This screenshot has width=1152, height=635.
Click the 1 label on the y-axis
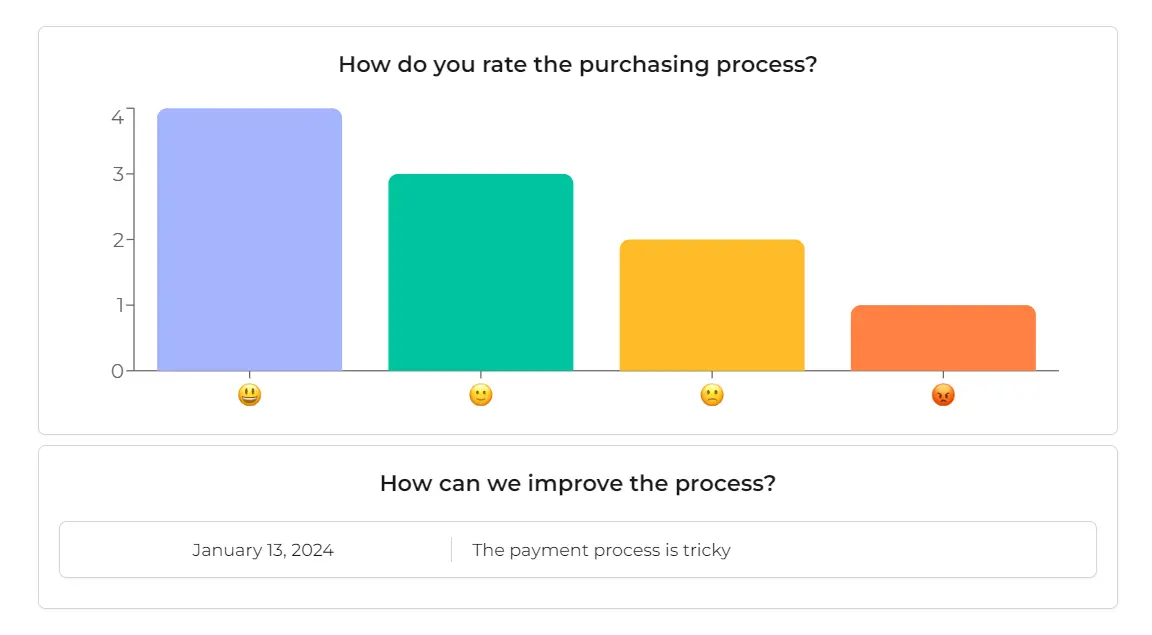tap(118, 305)
